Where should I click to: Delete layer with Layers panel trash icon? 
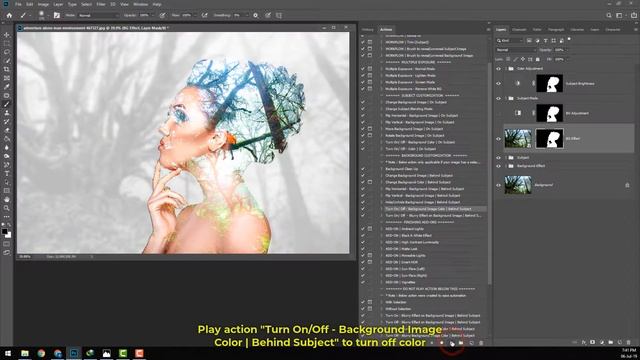point(629,342)
